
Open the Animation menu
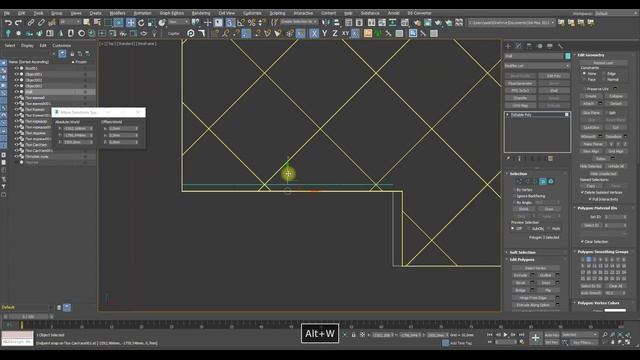(142, 13)
